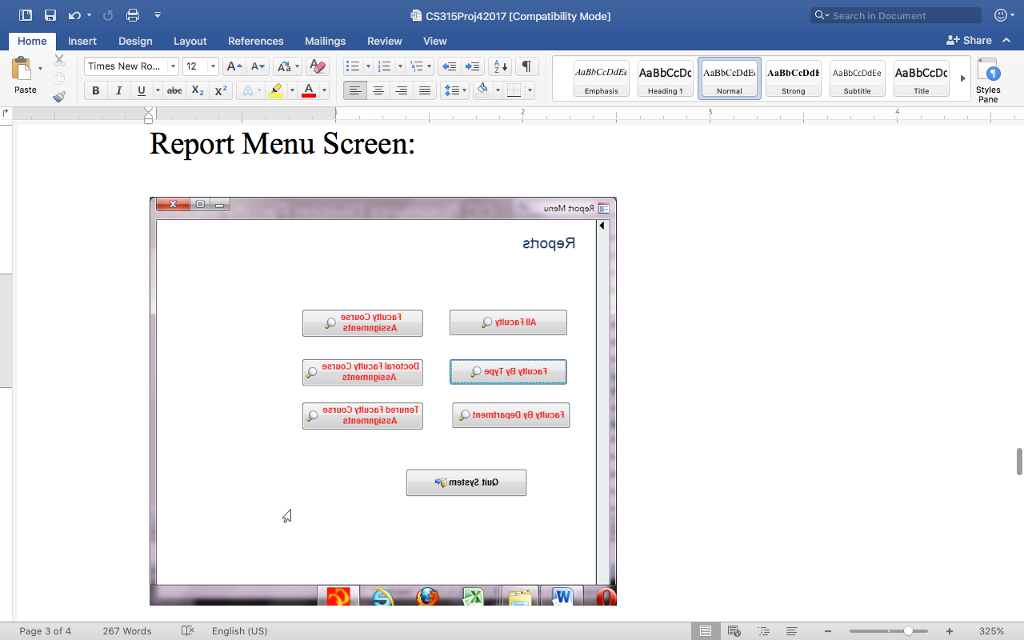Click the red font color A
The height and width of the screenshot is (640, 1024).
tap(309, 91)
